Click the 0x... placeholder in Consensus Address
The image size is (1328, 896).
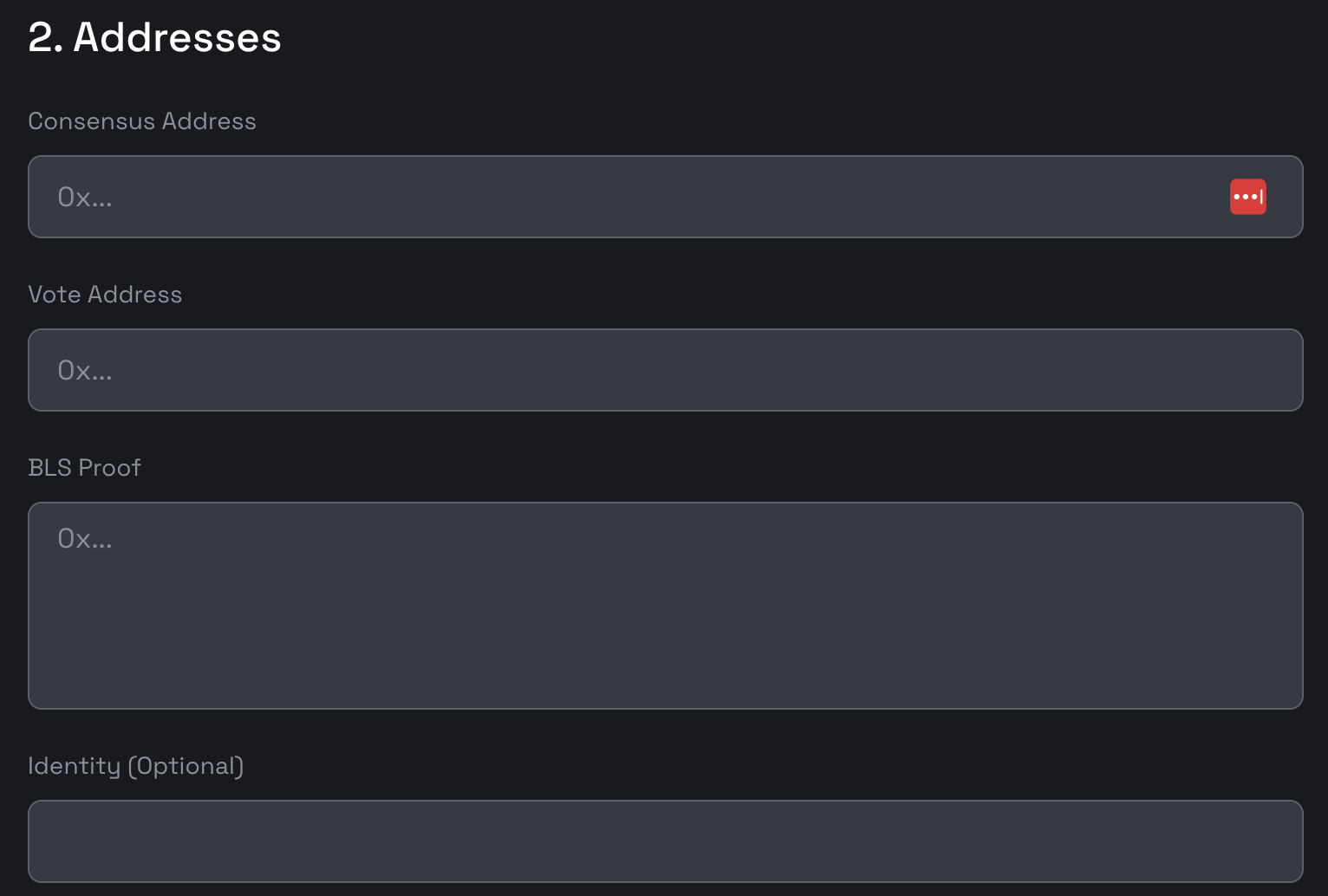[x=84, y=198]
